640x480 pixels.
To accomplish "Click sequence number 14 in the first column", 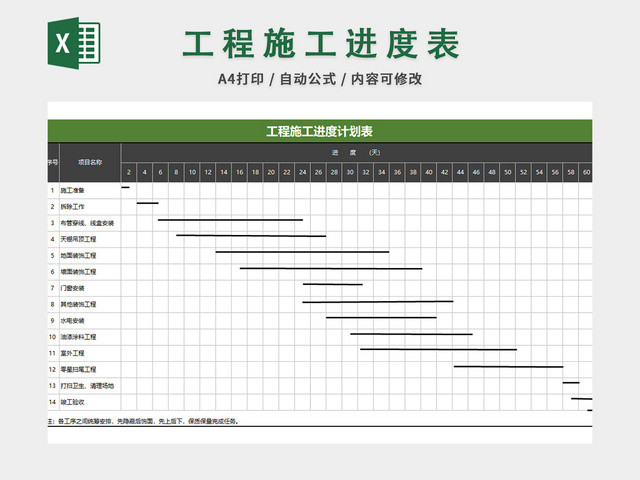I will [x=52, y=402].
